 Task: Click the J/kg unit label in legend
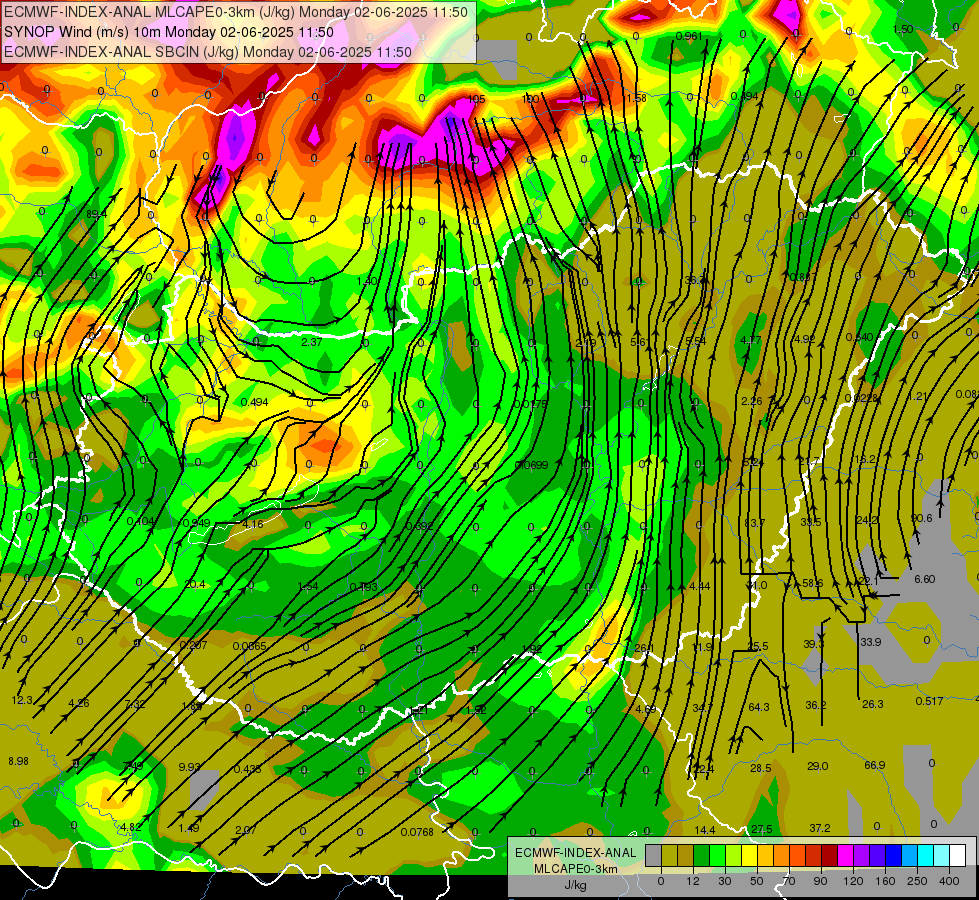pyautogui.click(x=576, y=885)
